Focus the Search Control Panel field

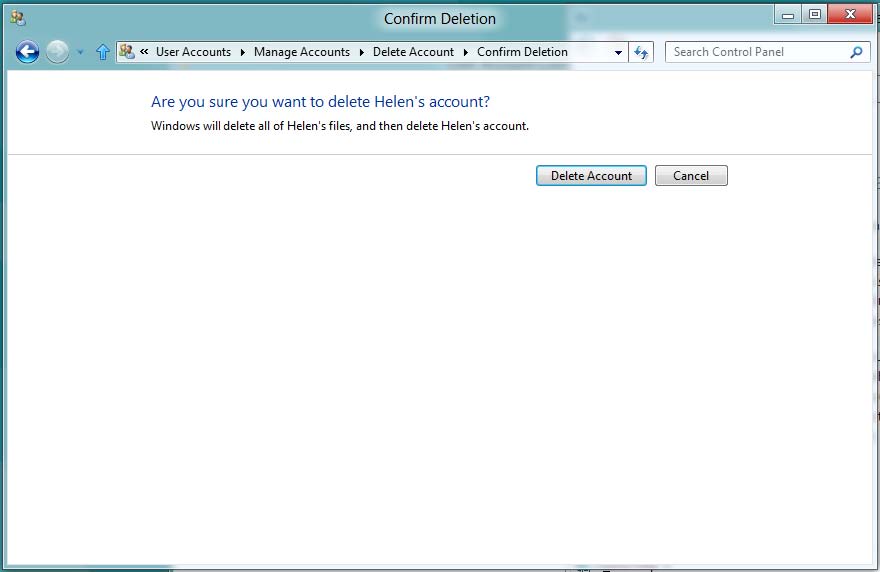[x=755, y=52]
